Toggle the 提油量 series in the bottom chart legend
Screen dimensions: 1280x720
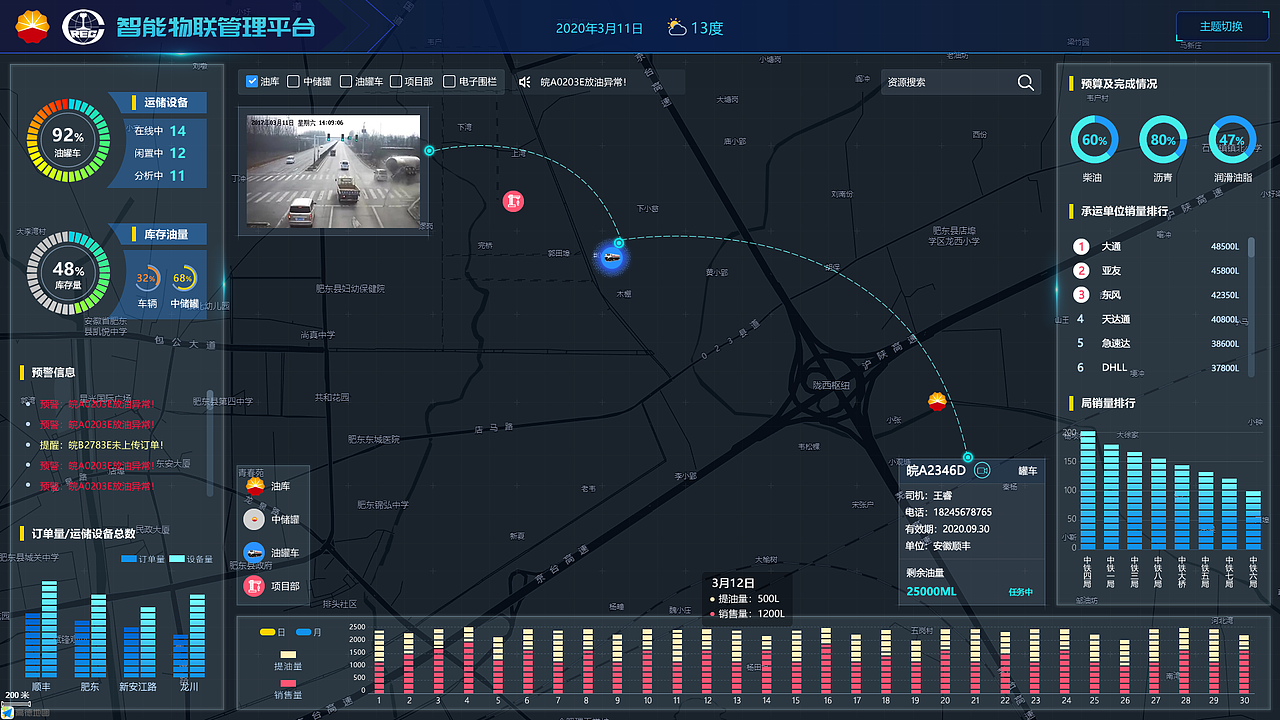click(288, 660)
